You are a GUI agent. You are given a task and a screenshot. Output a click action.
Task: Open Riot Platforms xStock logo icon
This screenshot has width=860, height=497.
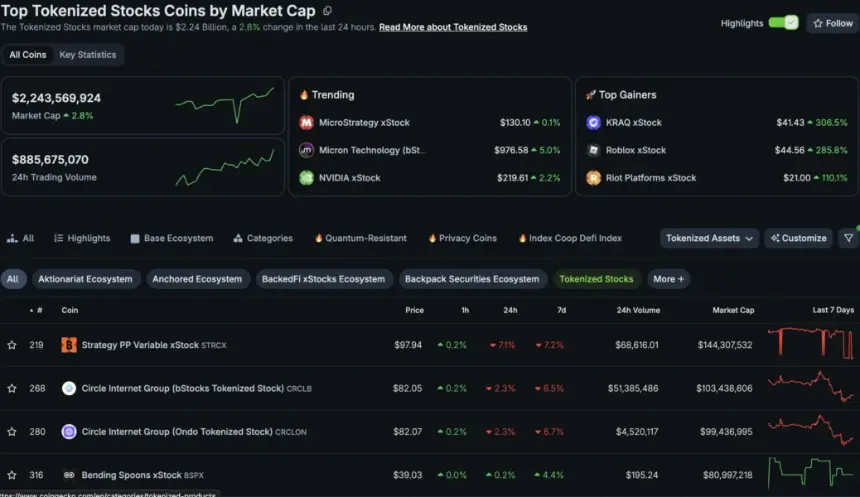[593, 178]
